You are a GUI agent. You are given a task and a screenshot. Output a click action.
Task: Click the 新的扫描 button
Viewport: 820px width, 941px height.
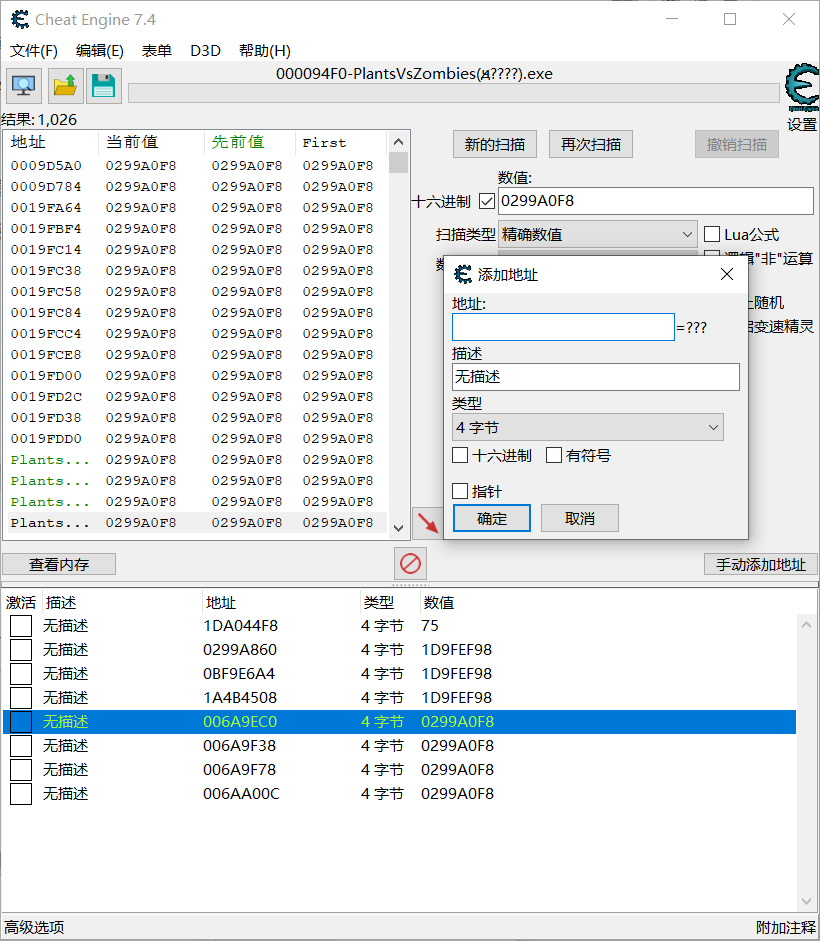(495, 144)
